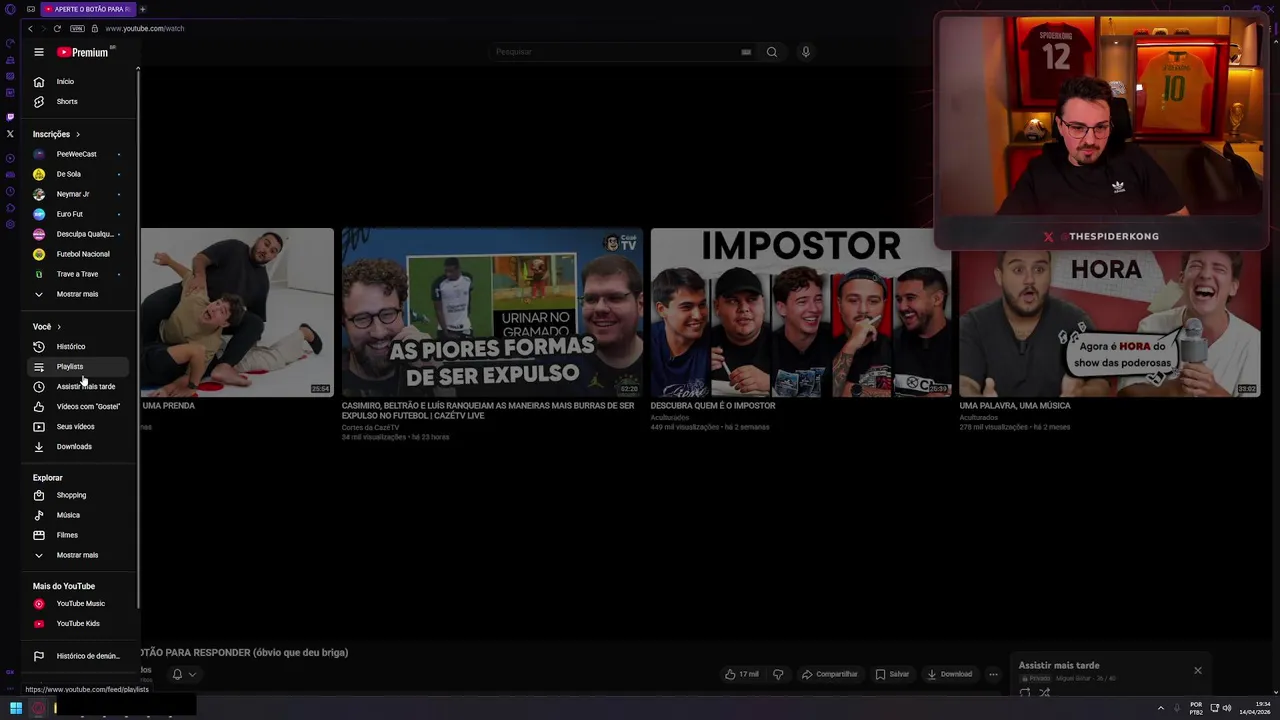1280x720 pixels.
Task: Open the YouTube hamburger guide menu
Action: click(39, 52)
